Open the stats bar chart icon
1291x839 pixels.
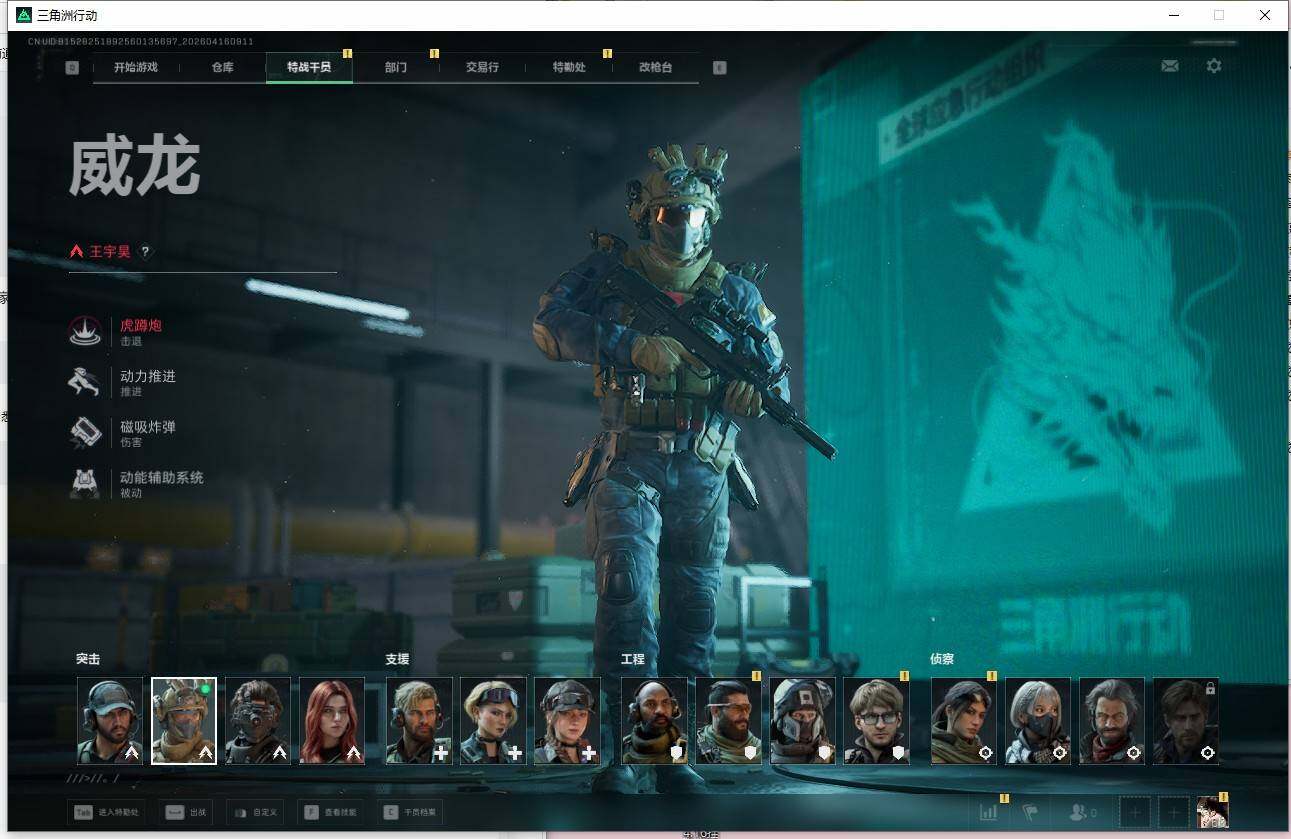click(989, 812)
